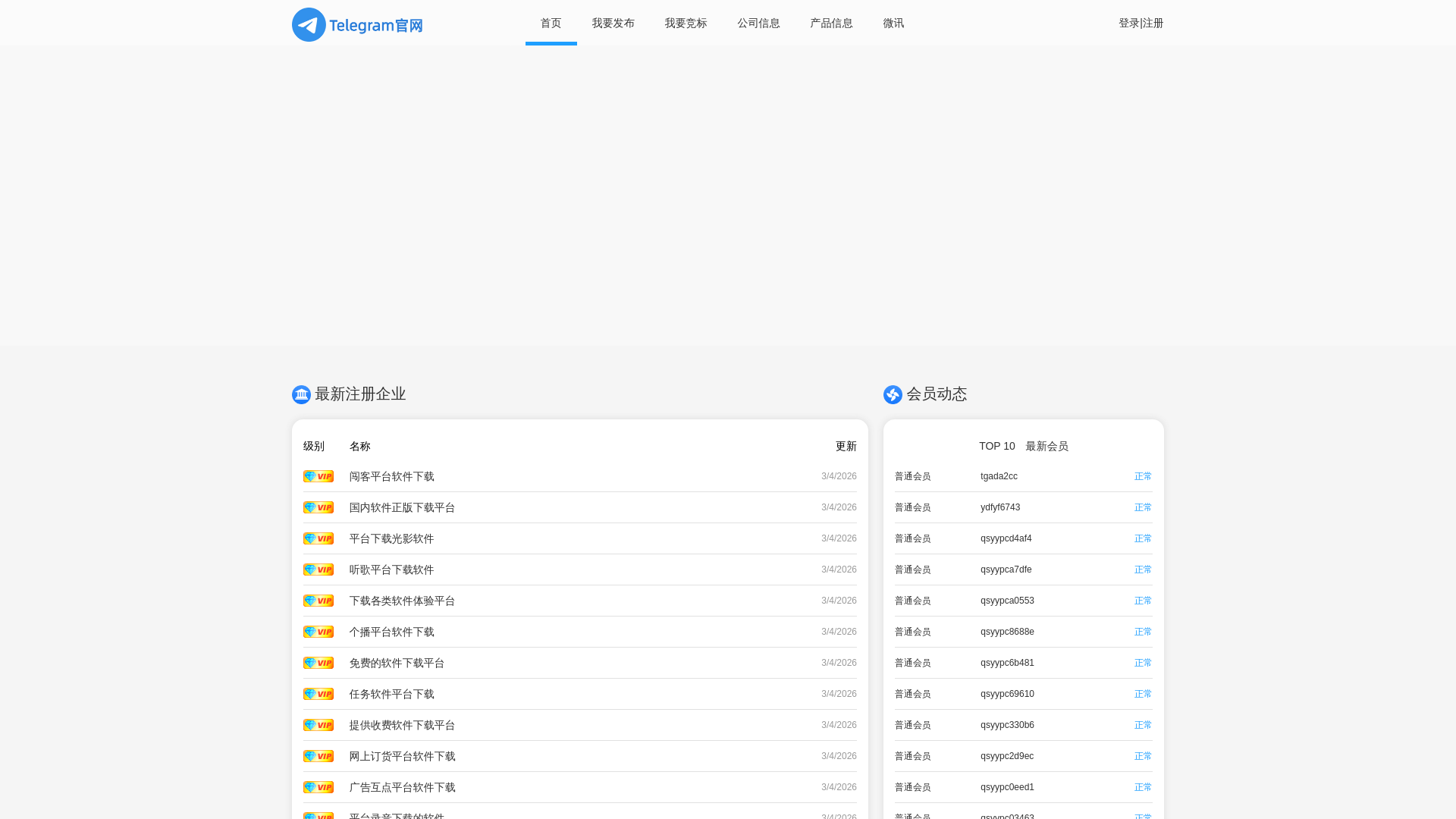
Task: Open the 网上订货平台软件下载 entry
Action: point(403,756)
